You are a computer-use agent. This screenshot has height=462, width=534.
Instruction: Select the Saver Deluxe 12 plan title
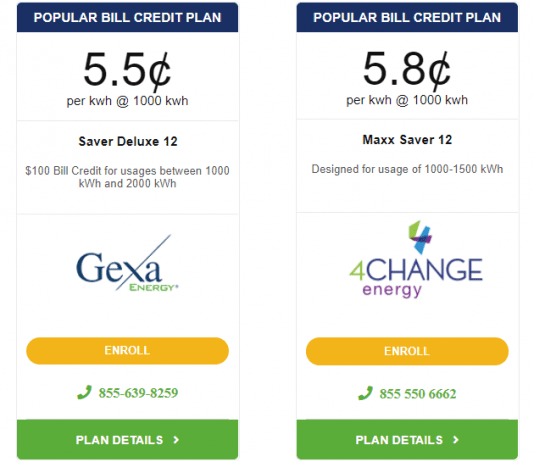pyautogui.click(x=128, y=141)
